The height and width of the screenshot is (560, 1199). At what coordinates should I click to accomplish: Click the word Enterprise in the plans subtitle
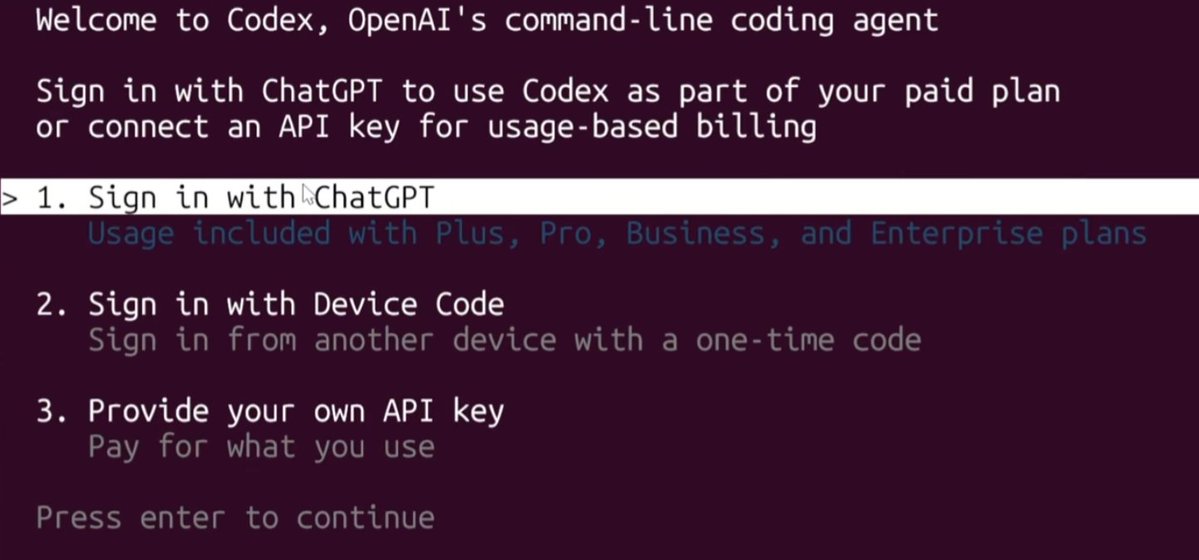tap(956, 234)
